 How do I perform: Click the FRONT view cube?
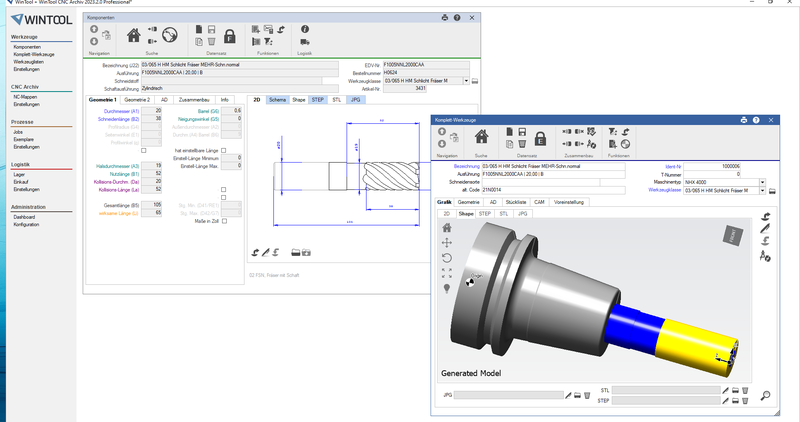click(x=733, y=235)
